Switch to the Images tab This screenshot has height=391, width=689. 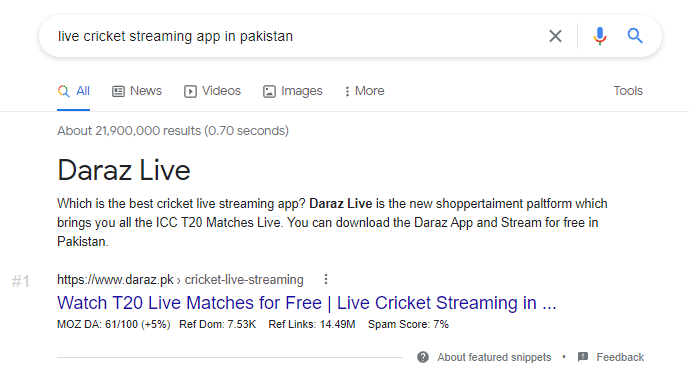(x=293, y=91)
